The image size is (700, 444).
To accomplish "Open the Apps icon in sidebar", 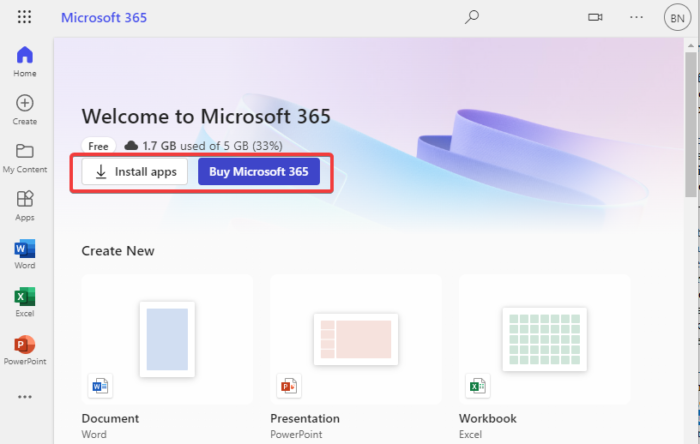I will [25, 200].
